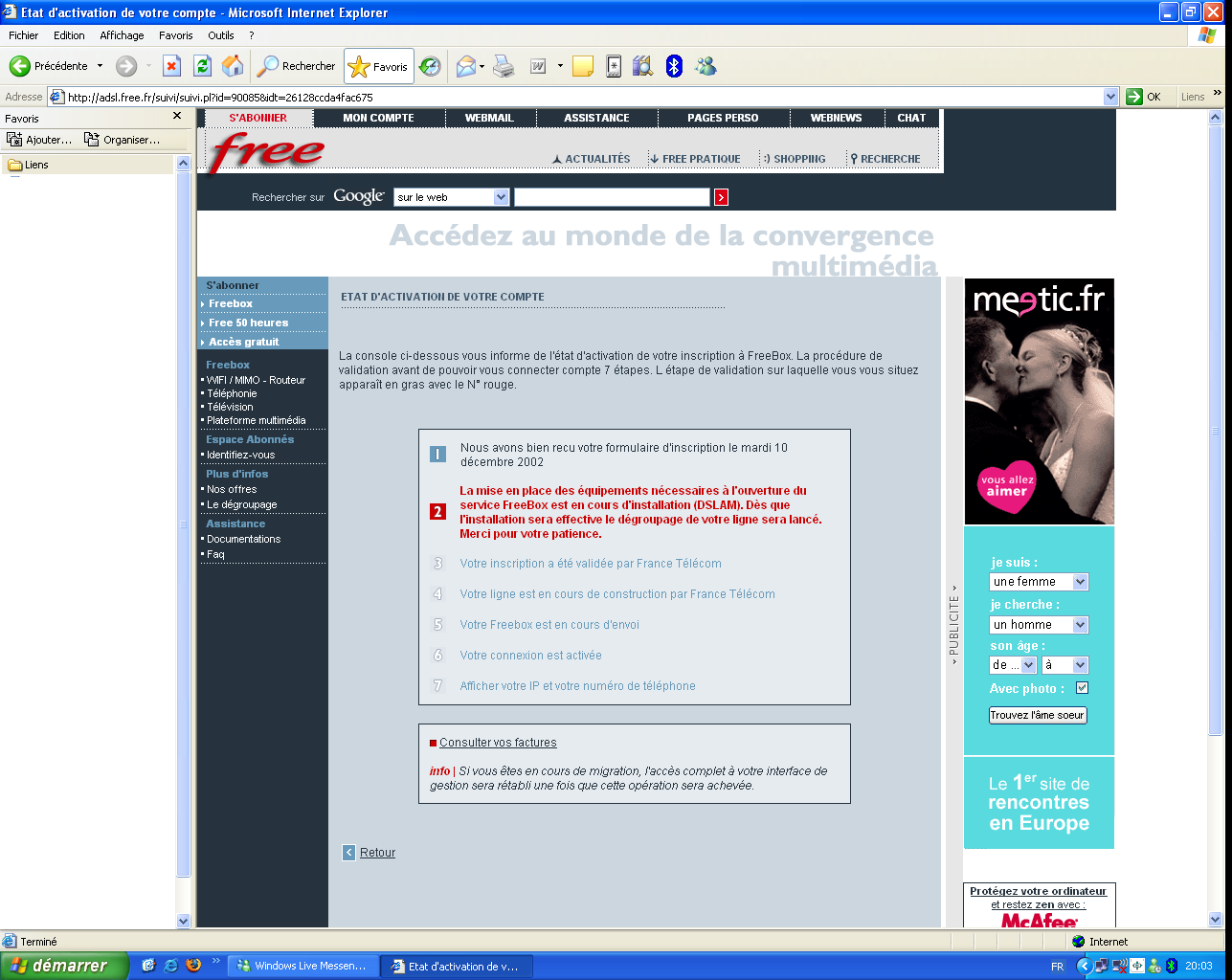1232x980 pixels.
Task: Switch to Windows Live Messenger taskbar item
Action: point(302,966)
